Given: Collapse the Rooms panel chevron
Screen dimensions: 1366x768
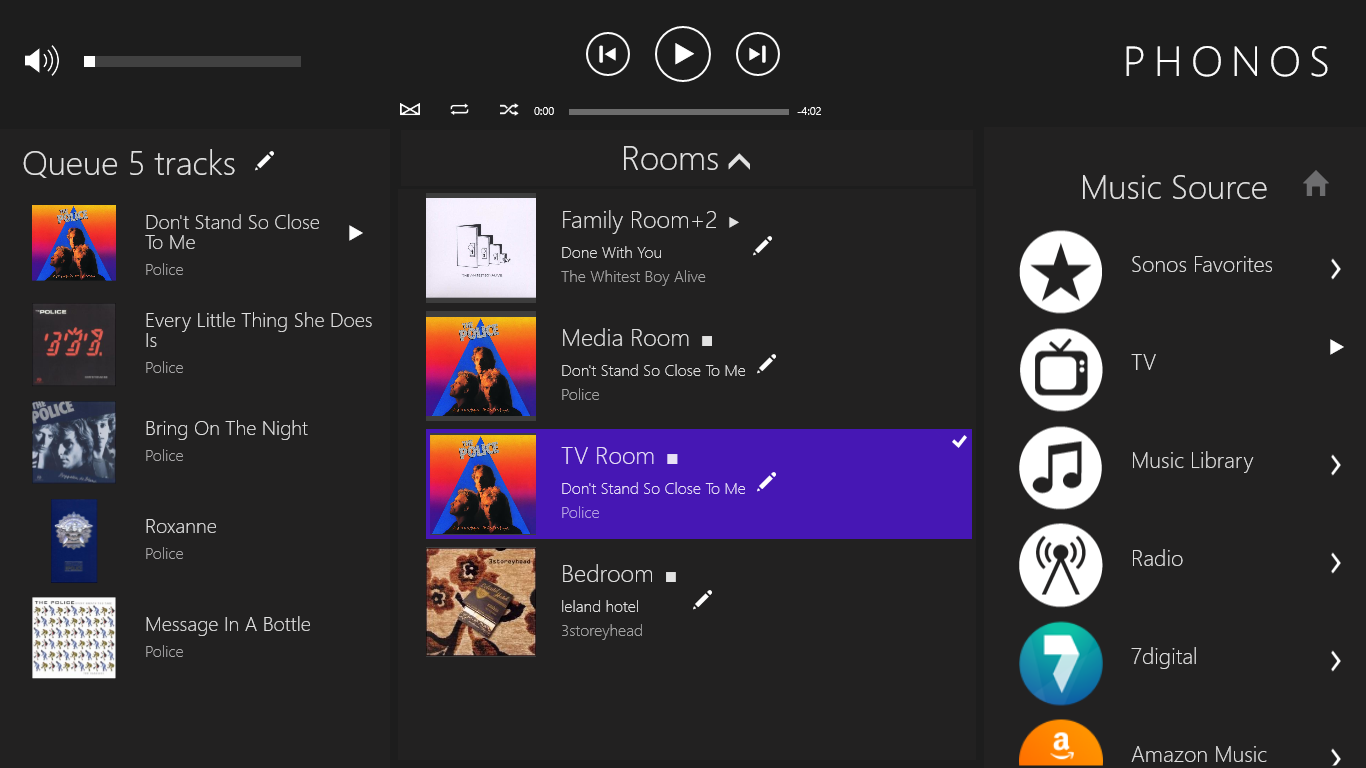Looking at the screenshot, I should [740, 161].
